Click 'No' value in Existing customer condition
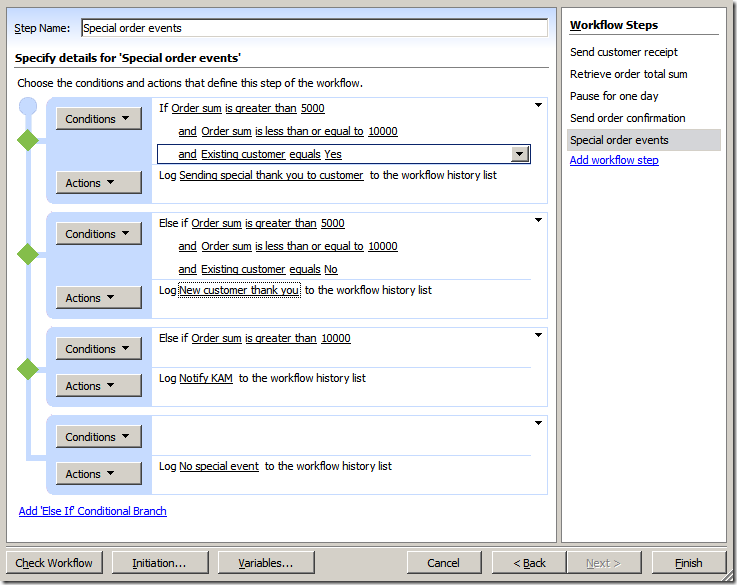Screen dimensions: 737x585 coord(331,269)
